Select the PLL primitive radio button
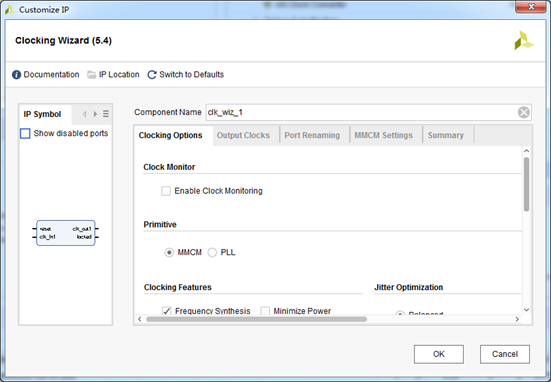This screenshot has width=551, height=382. pos(212,252)
